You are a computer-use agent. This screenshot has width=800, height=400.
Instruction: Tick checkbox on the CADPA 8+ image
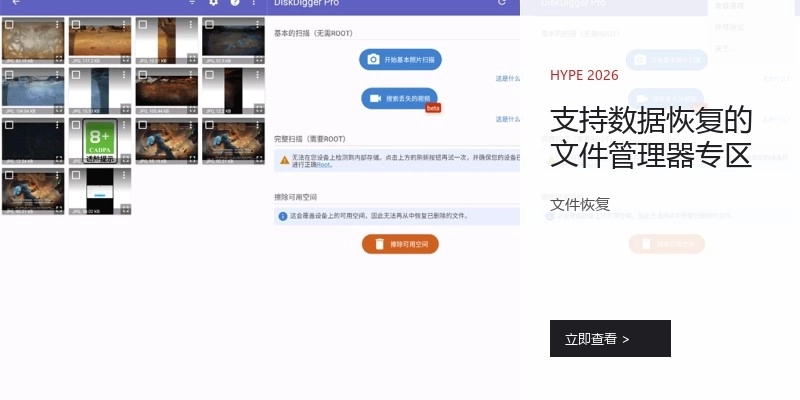(76, 124)
